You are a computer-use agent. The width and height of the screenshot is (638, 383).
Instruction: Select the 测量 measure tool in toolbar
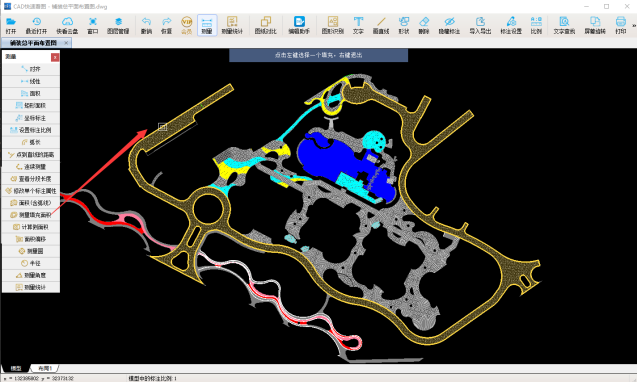pyautogui.click(x=207, y=25)
